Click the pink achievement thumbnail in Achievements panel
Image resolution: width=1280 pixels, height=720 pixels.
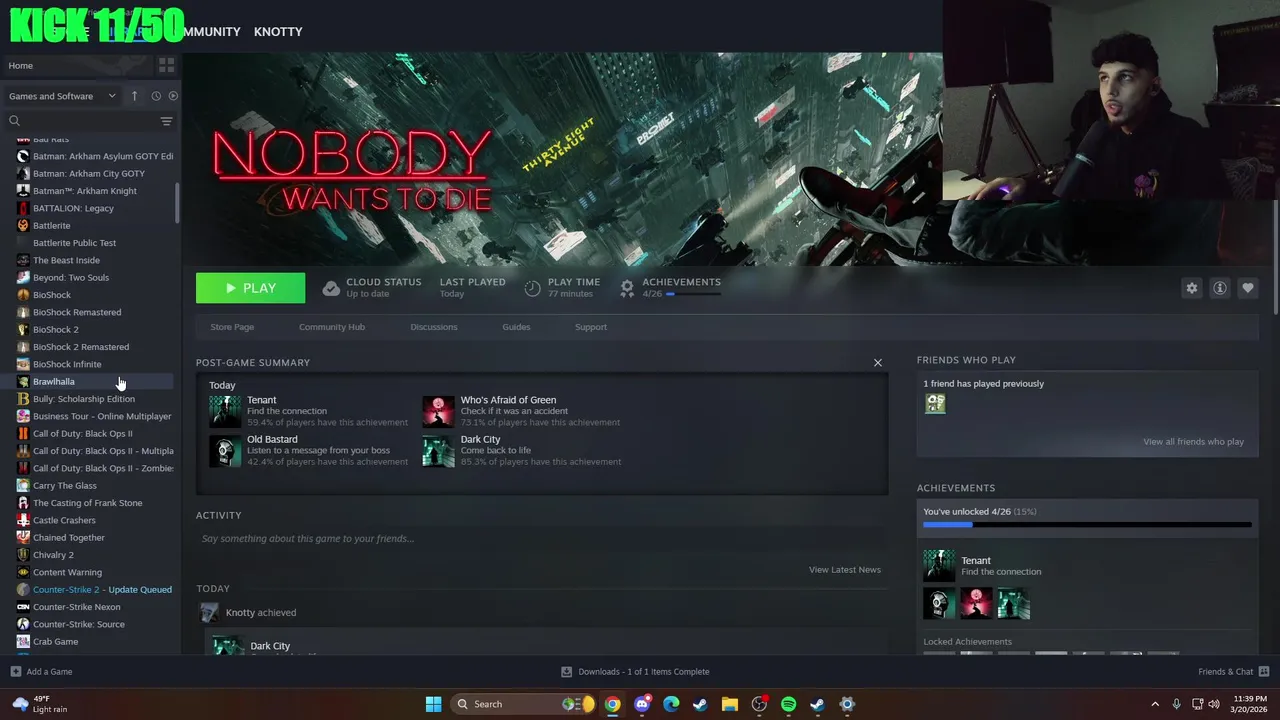pos(976,604)
